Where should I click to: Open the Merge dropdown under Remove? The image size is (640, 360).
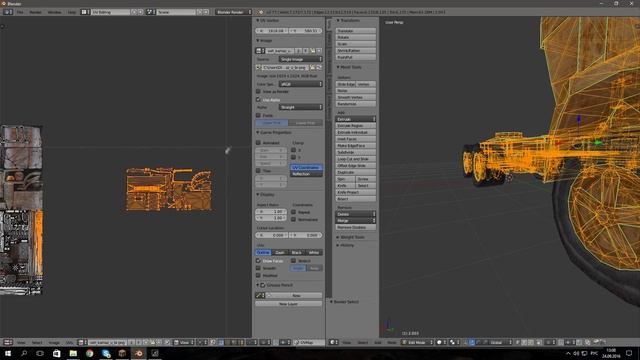click(356, 221)
